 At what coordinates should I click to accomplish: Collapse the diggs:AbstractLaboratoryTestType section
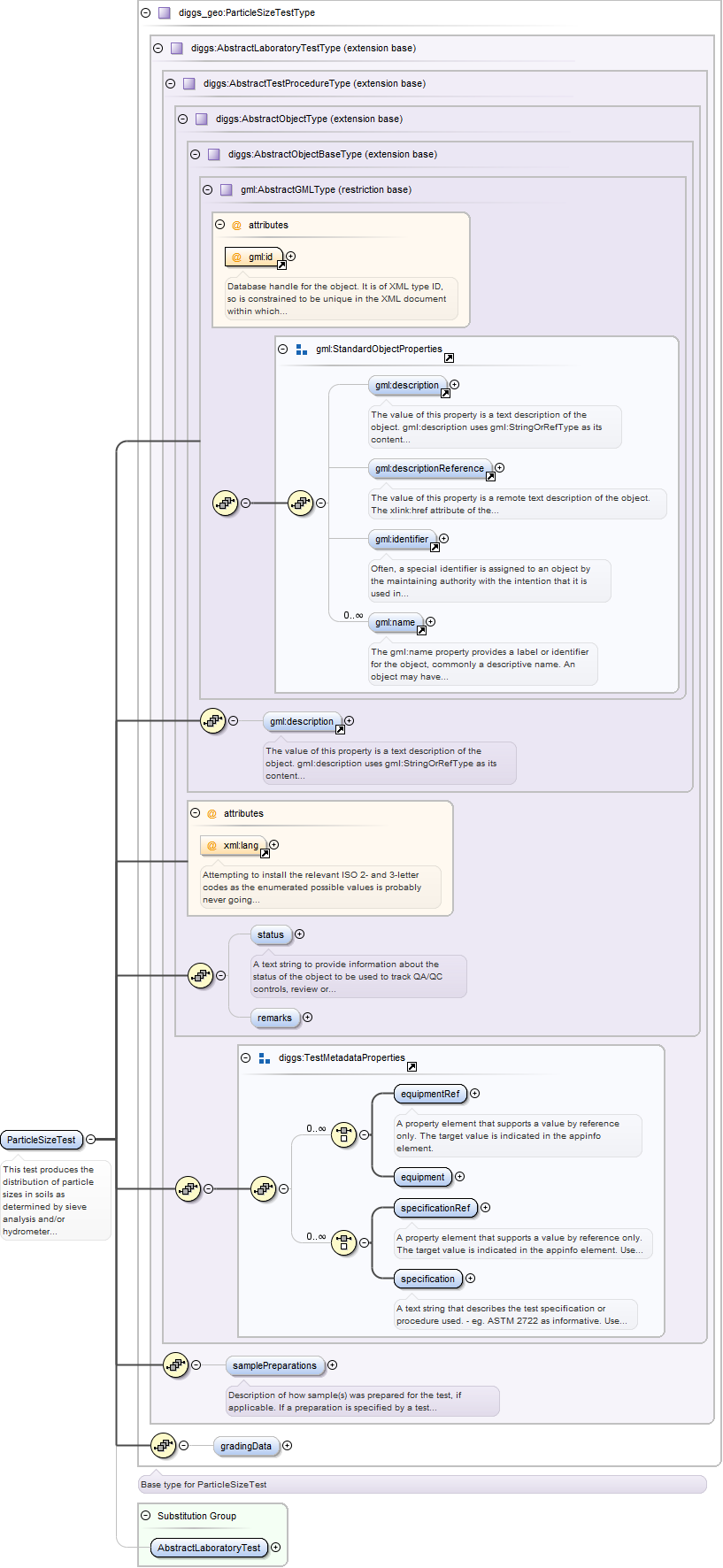(158, 49)
